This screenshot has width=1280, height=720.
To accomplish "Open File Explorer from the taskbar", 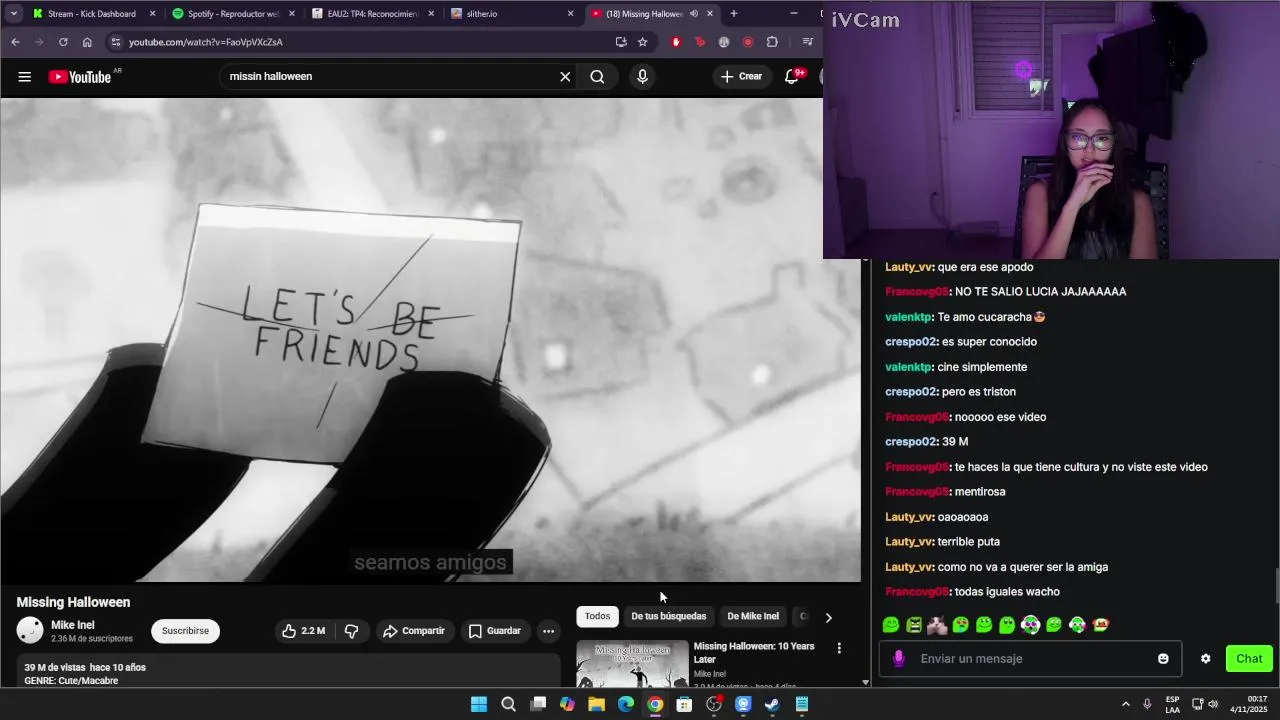I will coord(596,704).
